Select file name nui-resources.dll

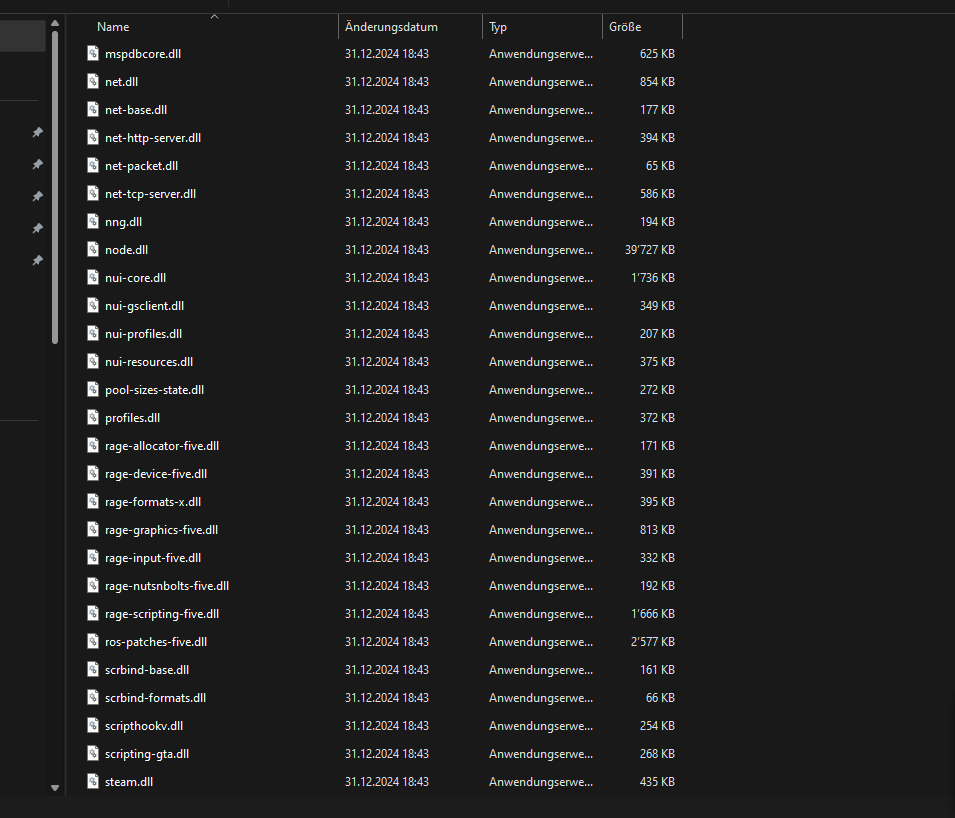149,362
